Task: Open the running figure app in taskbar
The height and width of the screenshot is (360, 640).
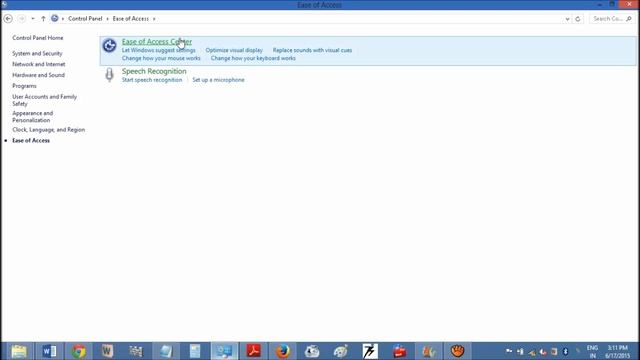Action: point(370,351)
